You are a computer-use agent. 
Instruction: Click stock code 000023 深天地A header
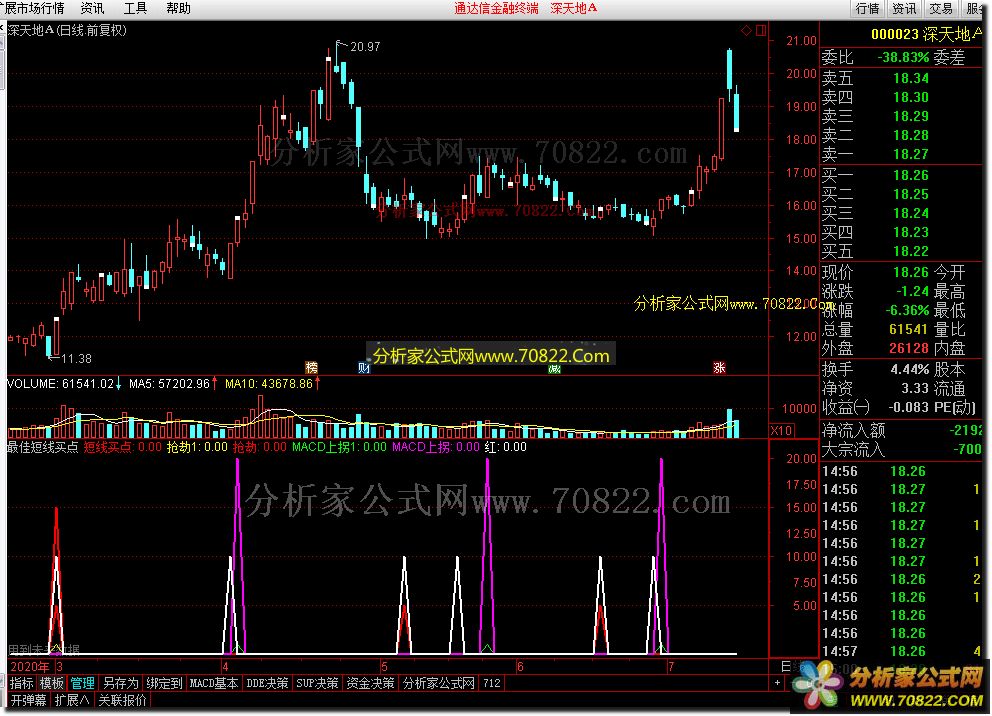point(926,34)
